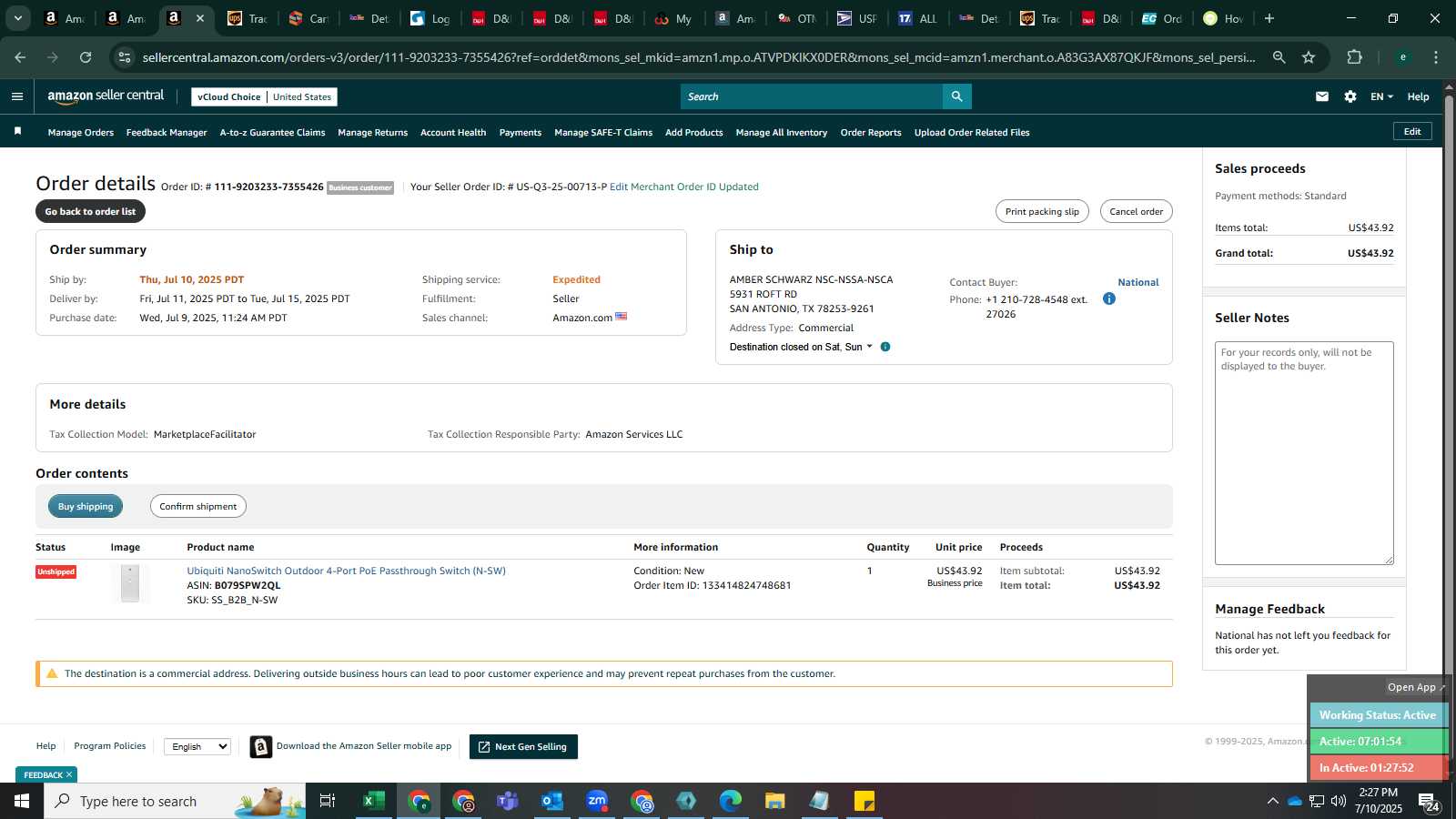Open Payments menu
The width and height of the screenshot is (1456, 819).
coord(521,132)
